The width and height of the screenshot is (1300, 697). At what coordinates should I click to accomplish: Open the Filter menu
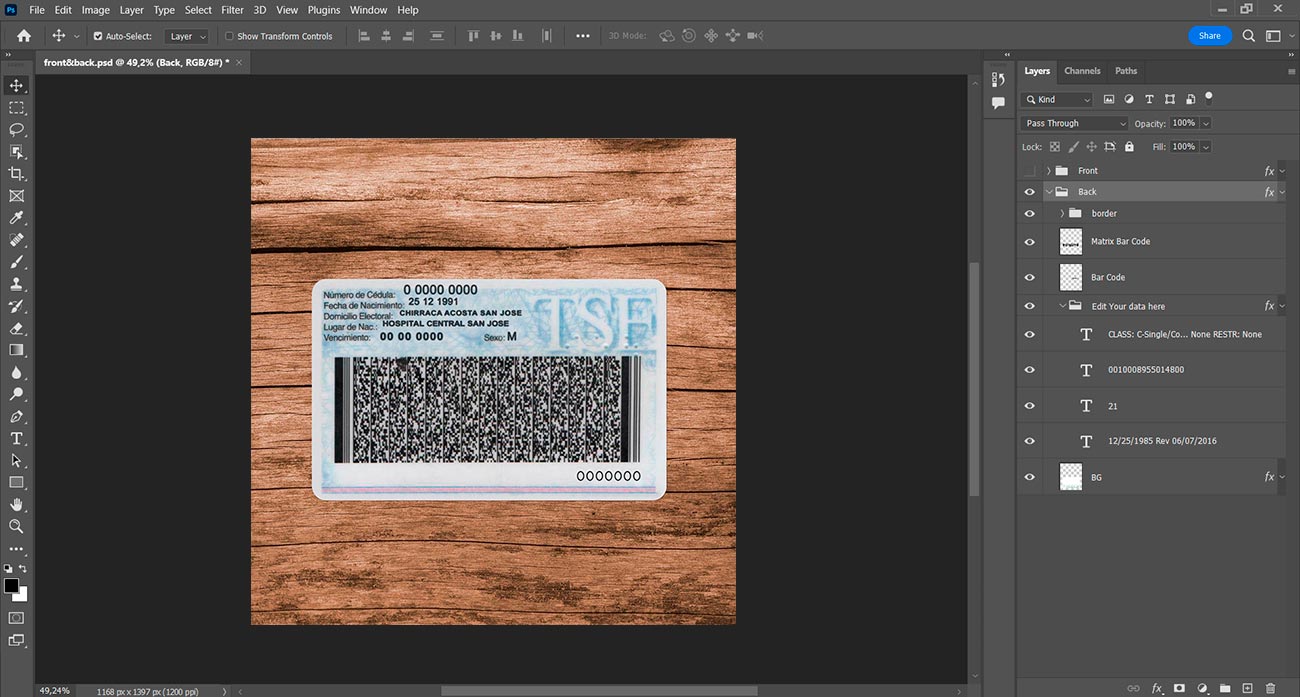(x=232, y=10)
